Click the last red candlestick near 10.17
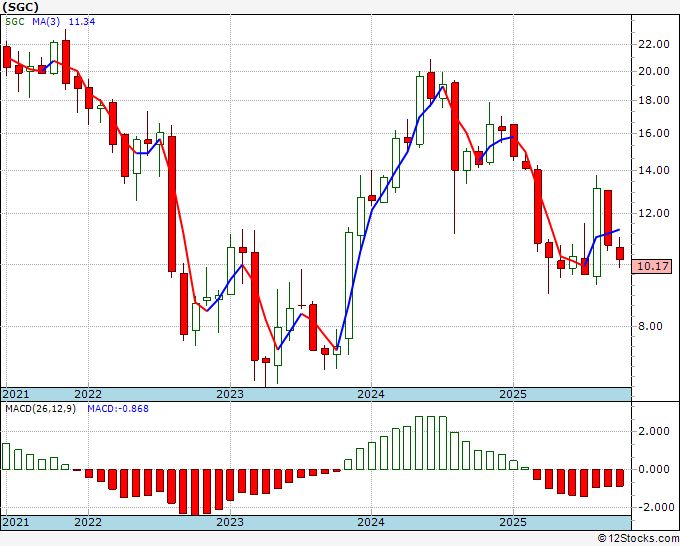Screen dimensions: 680x546 [x=620, y=254]
